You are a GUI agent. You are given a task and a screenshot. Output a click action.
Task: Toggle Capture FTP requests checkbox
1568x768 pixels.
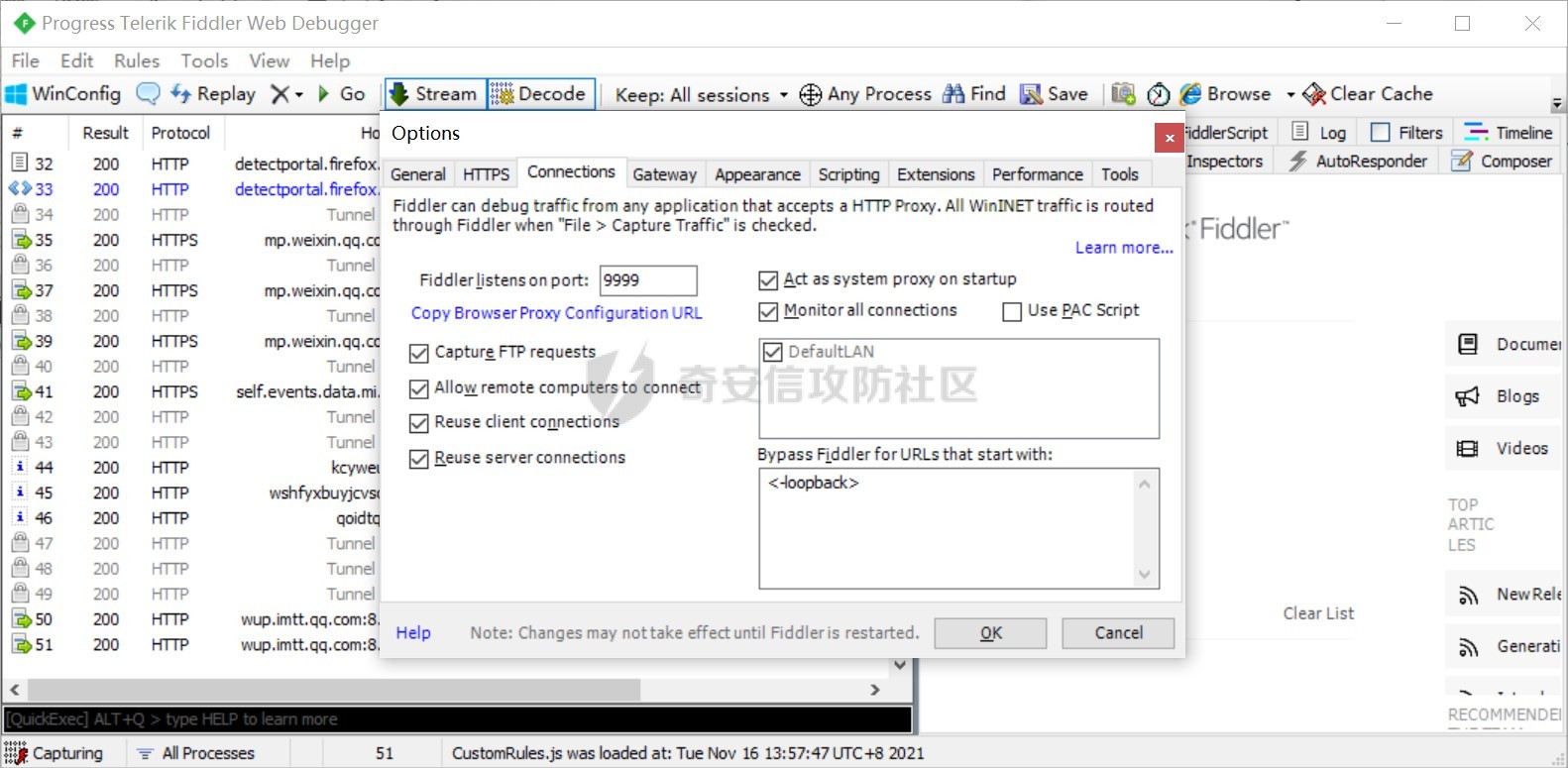click(x=419, y=353)
